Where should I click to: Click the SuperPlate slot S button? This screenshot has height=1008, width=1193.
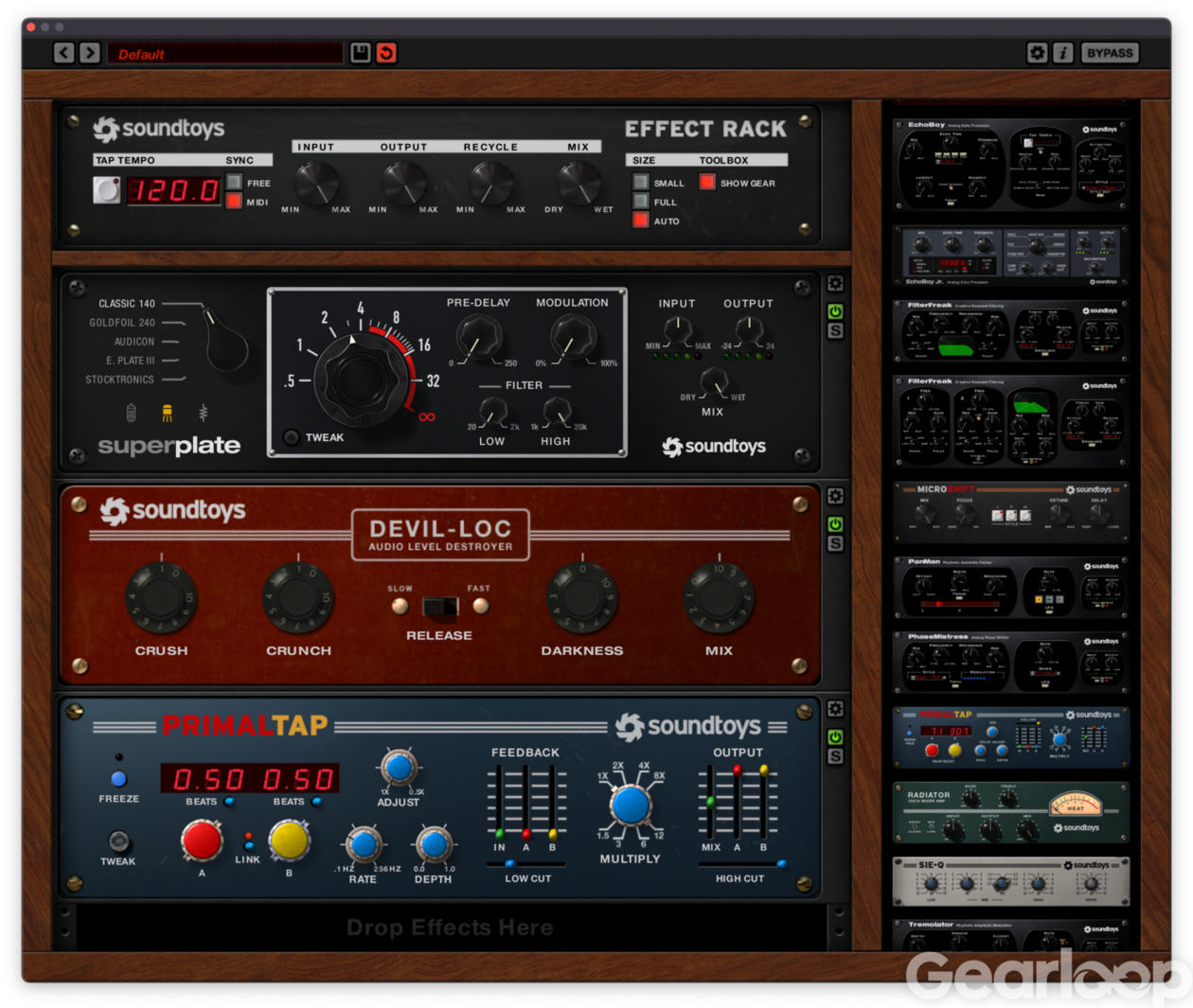coord(835,331)
